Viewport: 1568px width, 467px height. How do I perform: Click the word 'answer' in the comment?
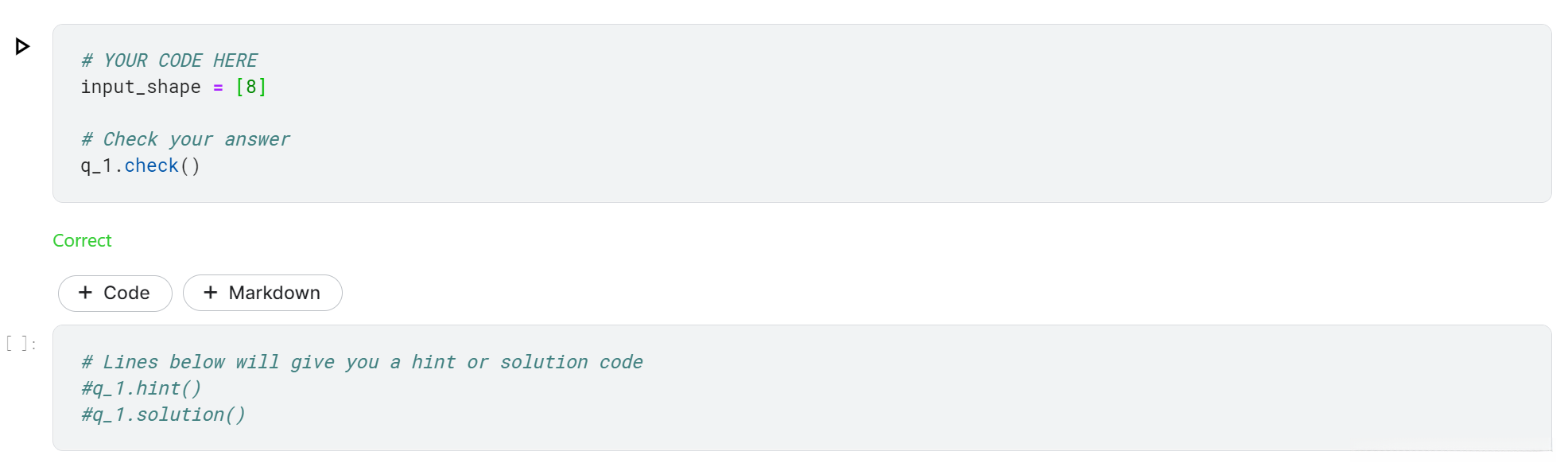coord(257,140)
